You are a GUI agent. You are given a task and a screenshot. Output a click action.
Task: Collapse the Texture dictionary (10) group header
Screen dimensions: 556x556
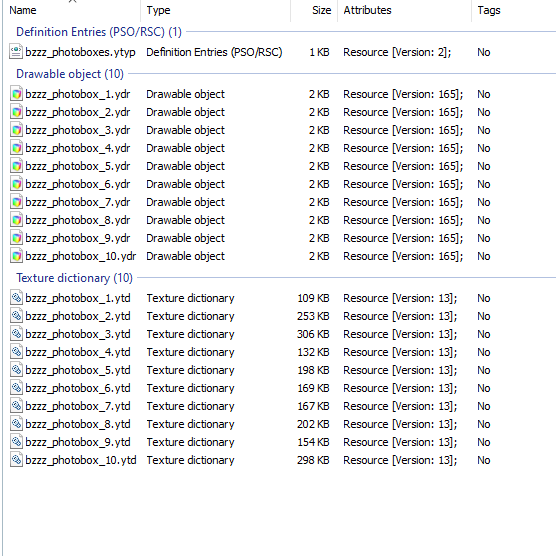point(74,278)
